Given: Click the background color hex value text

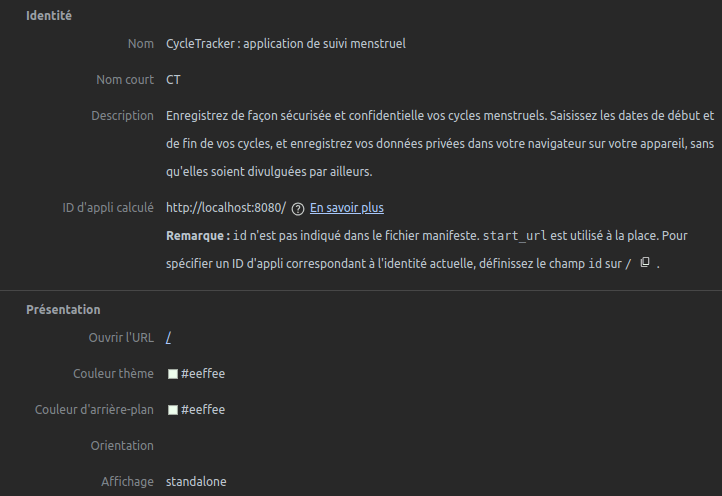Looking at the screenshot, I should point(203,410).
